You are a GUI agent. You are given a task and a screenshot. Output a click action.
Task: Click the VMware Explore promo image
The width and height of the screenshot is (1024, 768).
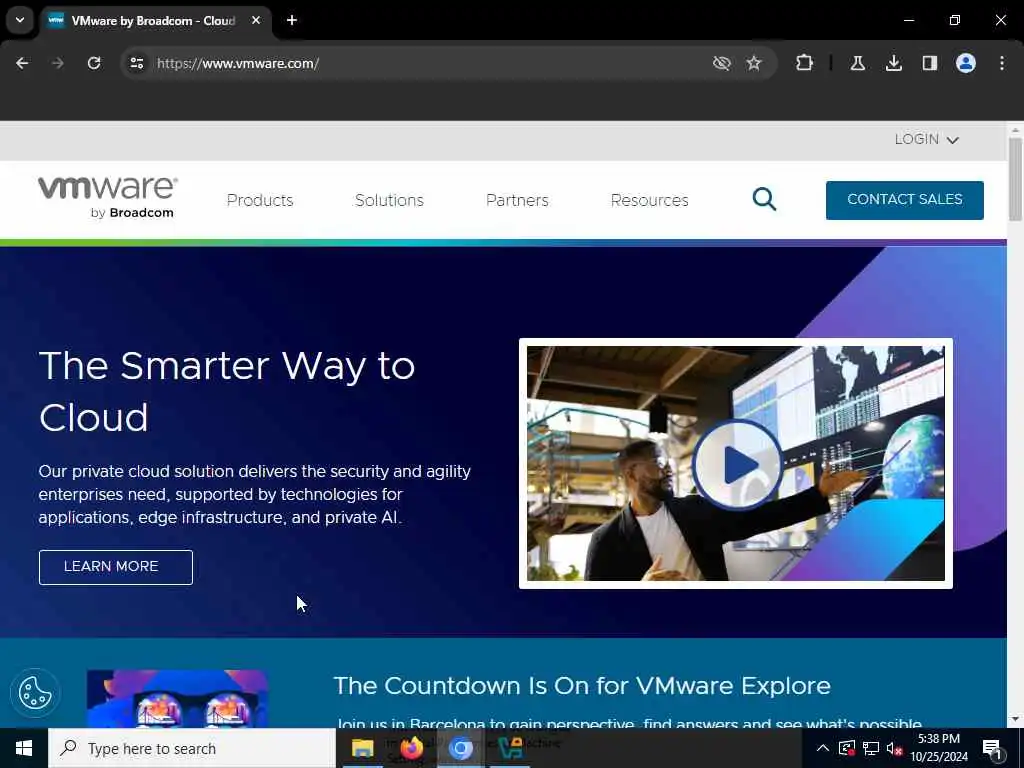177,698
